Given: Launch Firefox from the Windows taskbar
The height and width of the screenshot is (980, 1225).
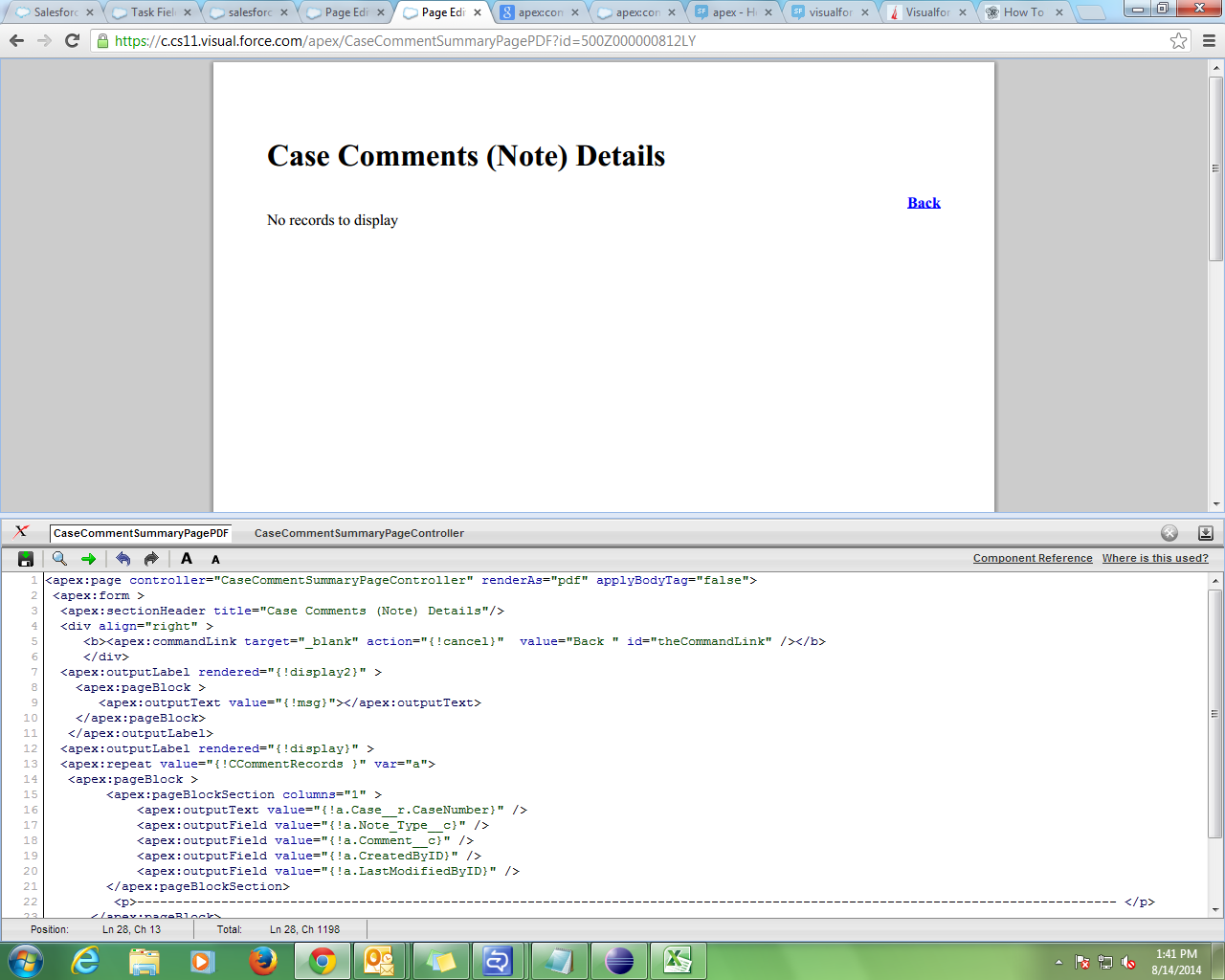Looking at the screenshot, I should tap(262, 961).
